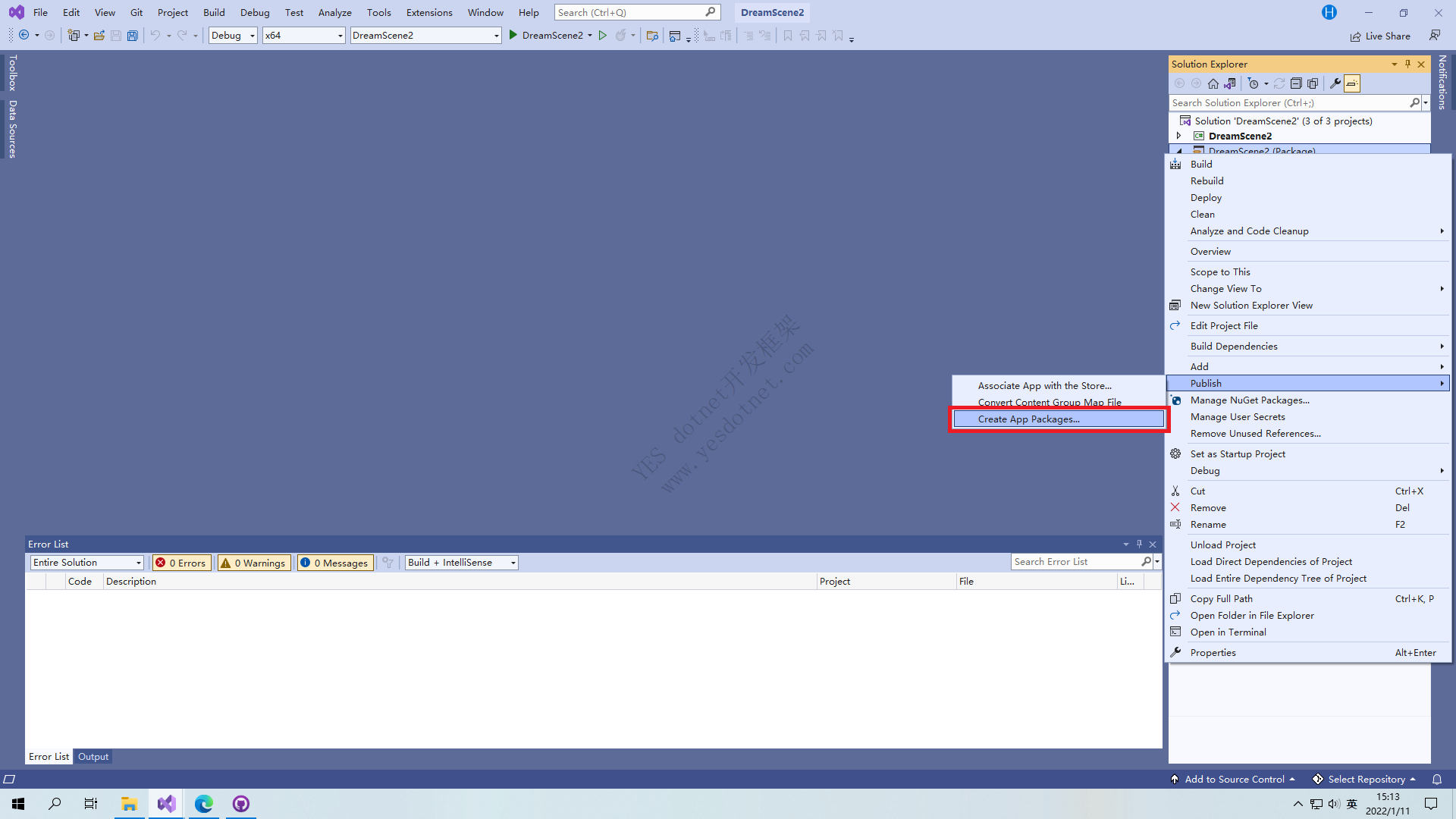Click the Live Share icon

tap(1355, 36)
